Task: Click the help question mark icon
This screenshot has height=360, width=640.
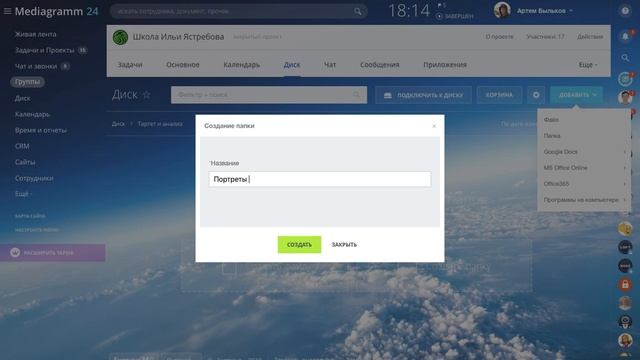Action: [x=625, y=11]
